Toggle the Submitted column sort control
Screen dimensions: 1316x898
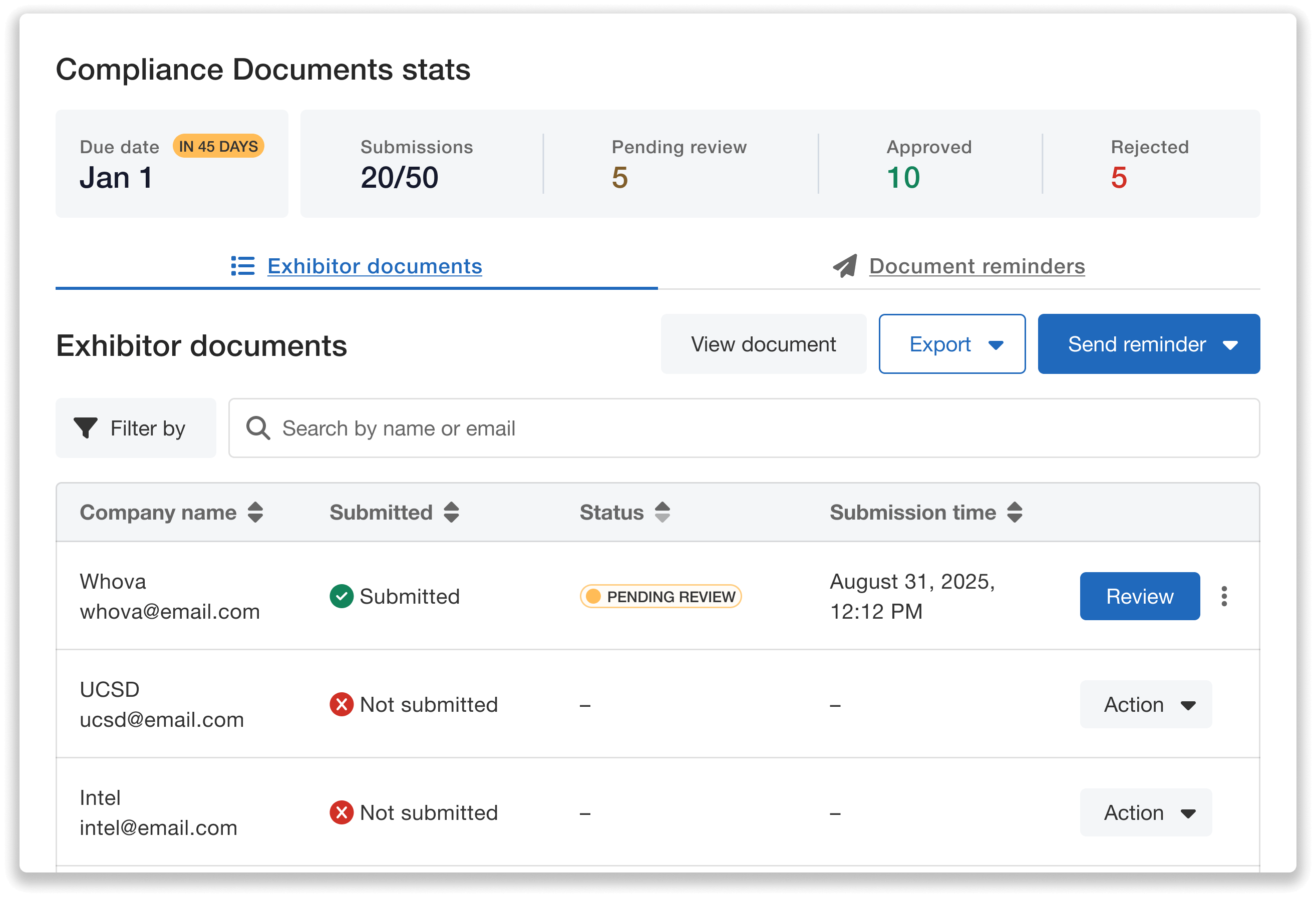450,513
